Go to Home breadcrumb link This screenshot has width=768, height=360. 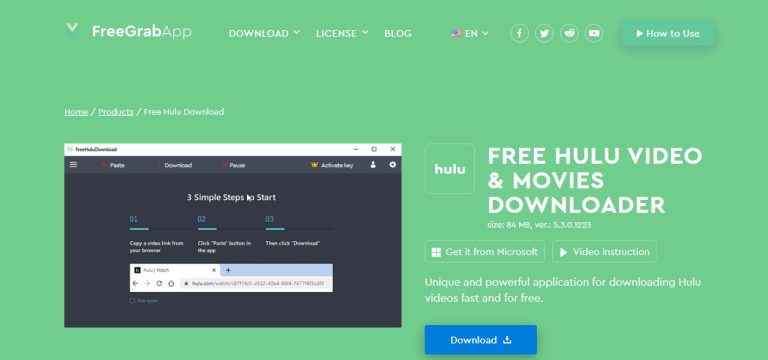76,112
